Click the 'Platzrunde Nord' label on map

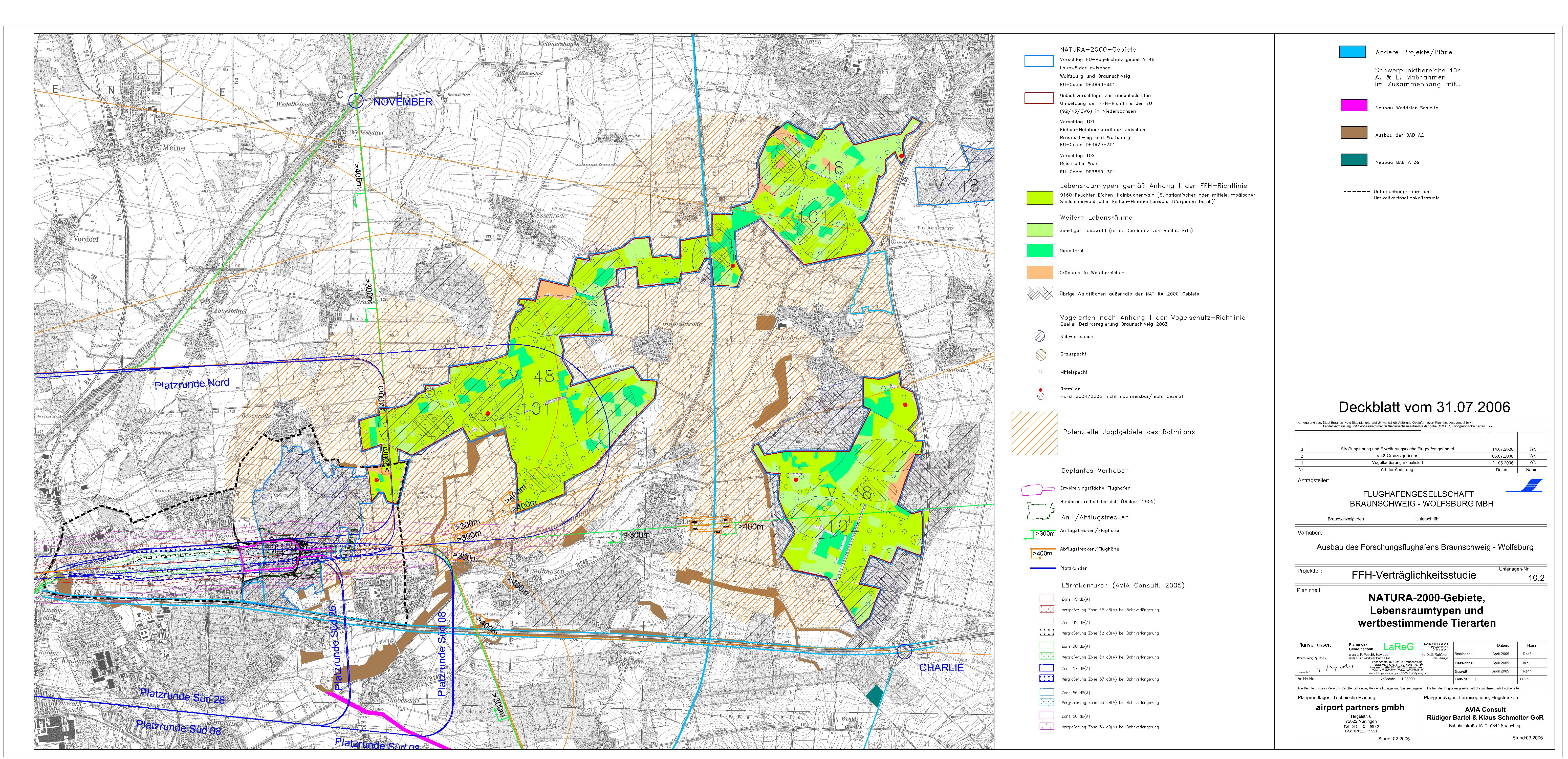pyautogui.click(x=192, y=384)
